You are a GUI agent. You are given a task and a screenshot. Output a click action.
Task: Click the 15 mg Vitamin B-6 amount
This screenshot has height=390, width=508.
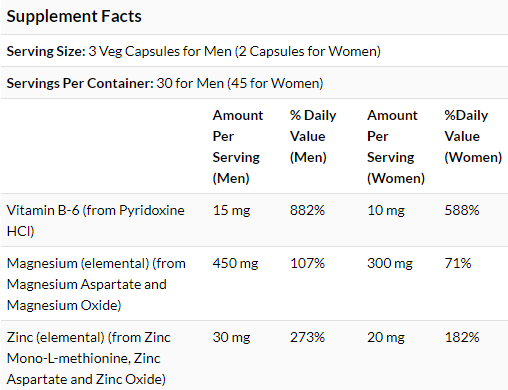coord(231,211)
